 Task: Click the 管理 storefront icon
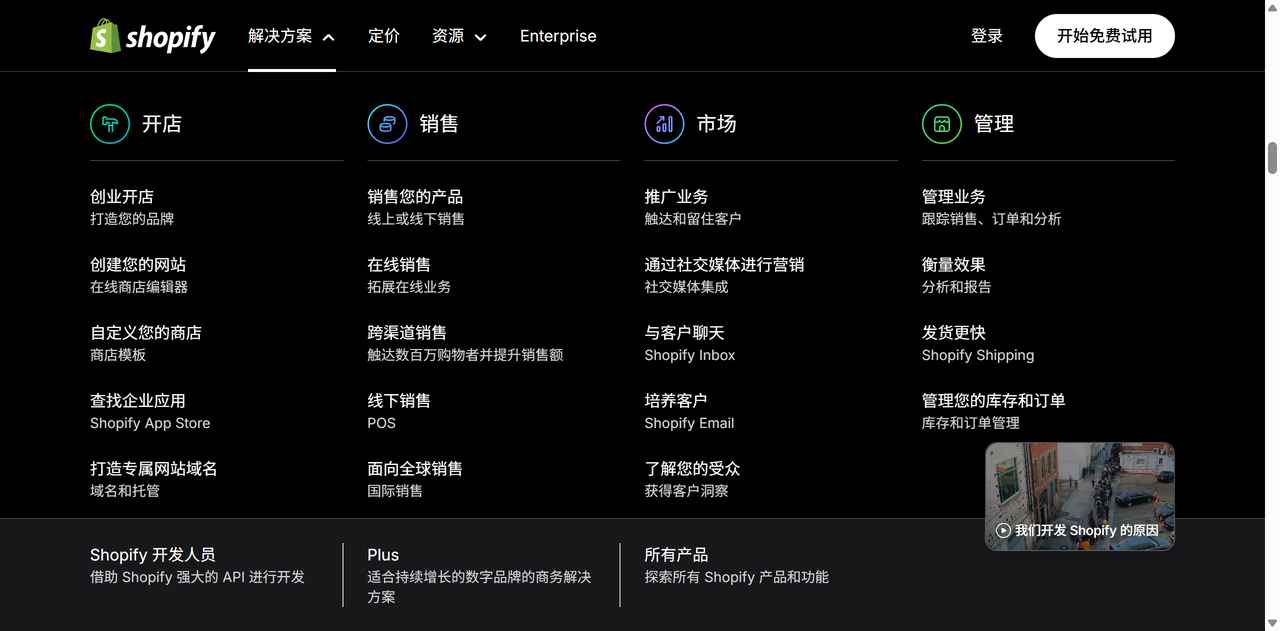click(941, 124)
